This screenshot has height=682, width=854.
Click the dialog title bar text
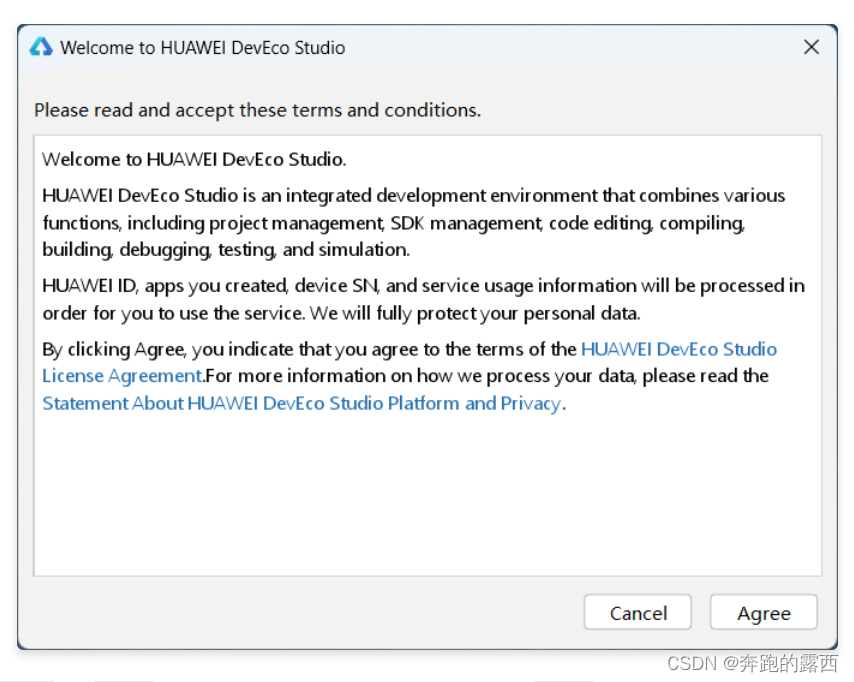(x=202, y=47)
